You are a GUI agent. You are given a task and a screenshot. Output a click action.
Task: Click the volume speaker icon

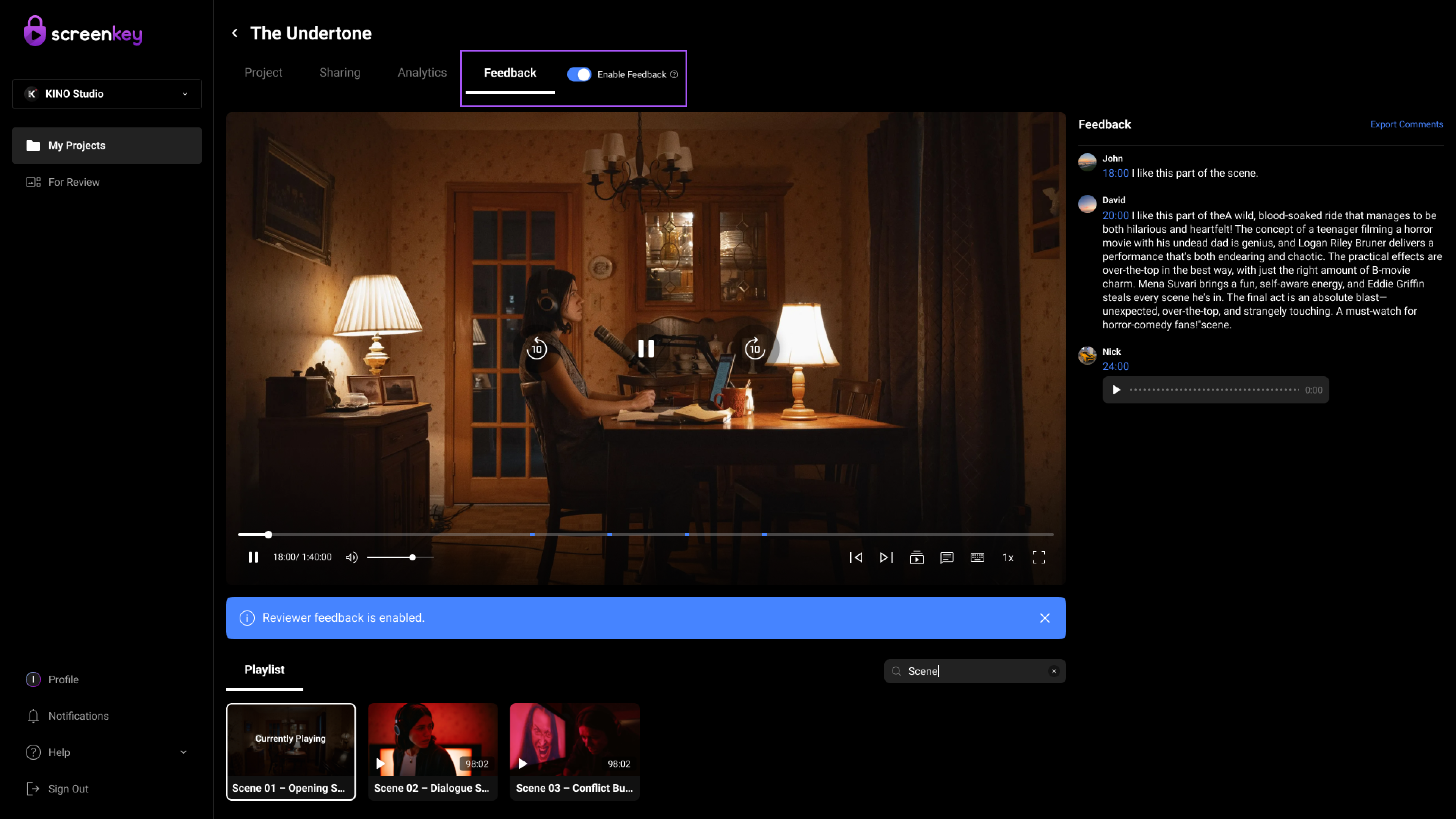351,557
